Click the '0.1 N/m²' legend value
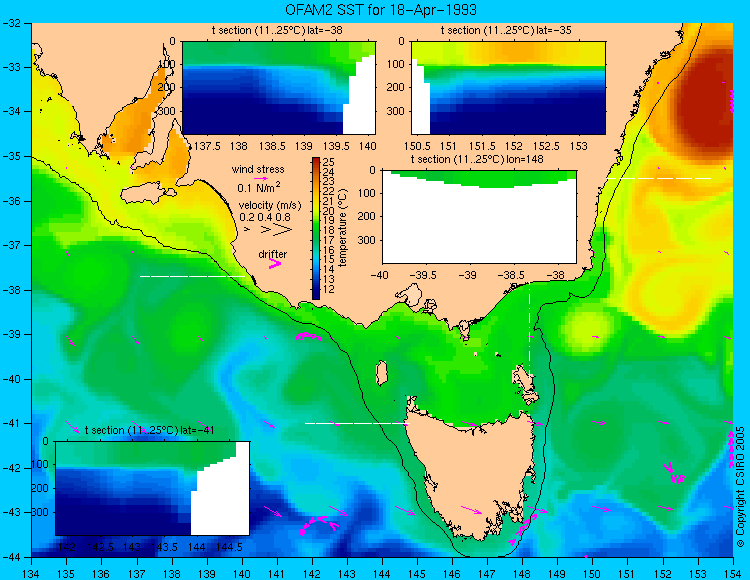Image resolution: width=750 pixels, height=580 pixels. click(259, 187)
